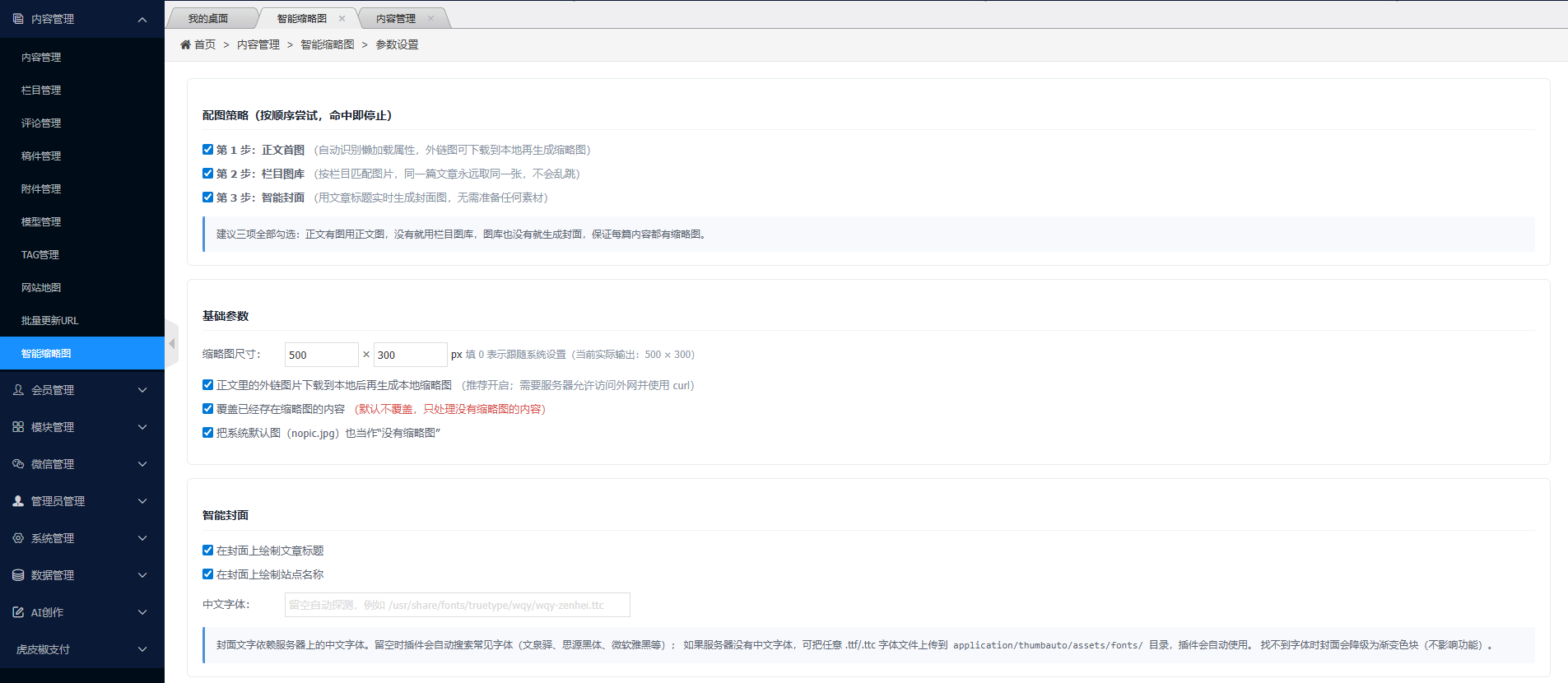Image resolution: width=1568 pixels, height=683 pixels.
Task: Disable 在封面上绘制站点名称 checkbox
Action: [x=207, y=574]
